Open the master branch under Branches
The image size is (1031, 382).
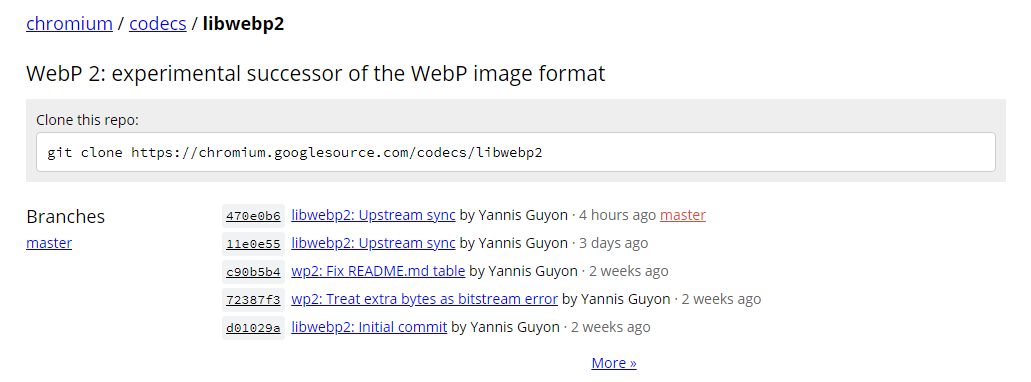point(49,243)
